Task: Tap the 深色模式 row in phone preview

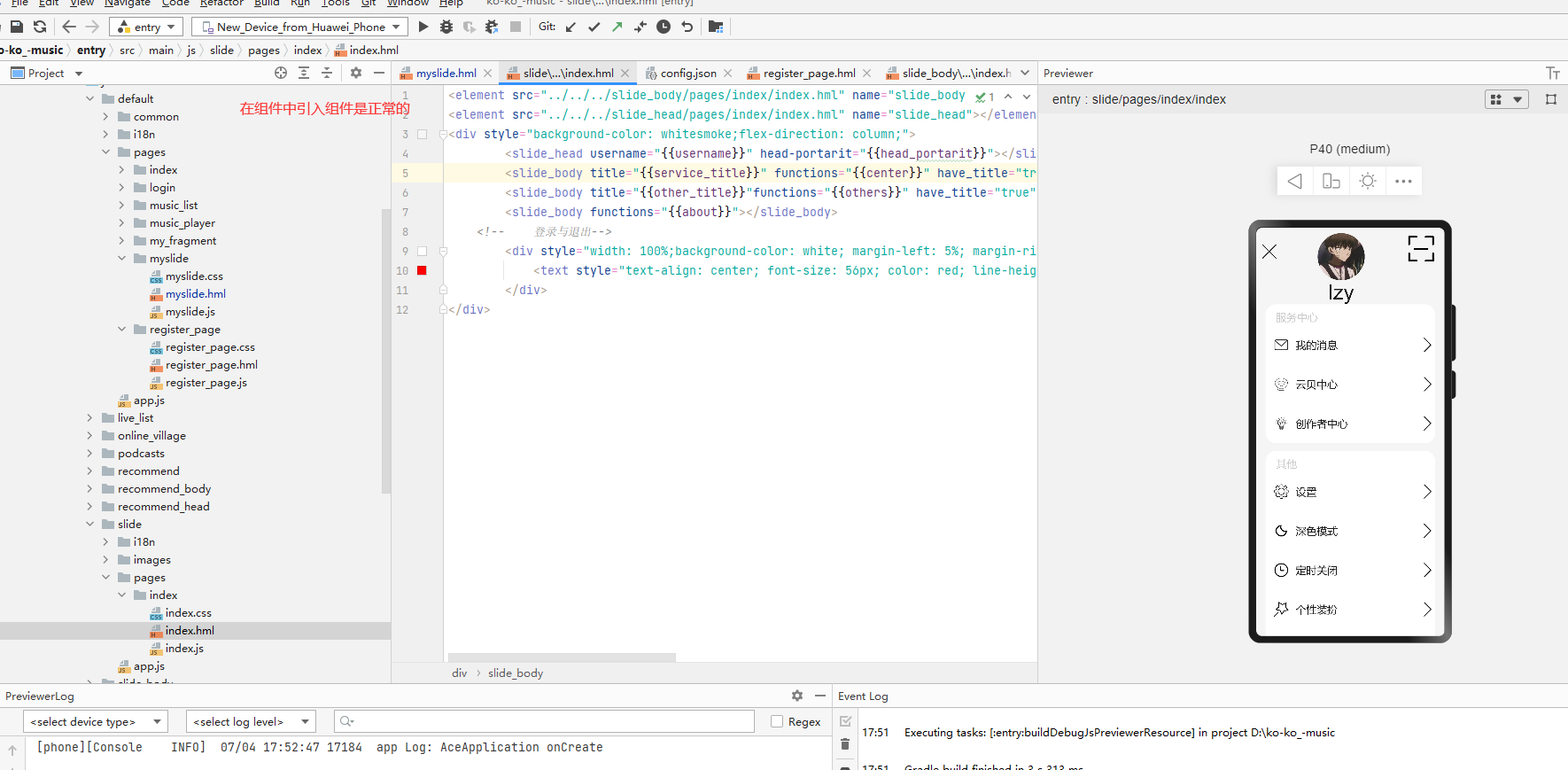Action: (1350, 531)
